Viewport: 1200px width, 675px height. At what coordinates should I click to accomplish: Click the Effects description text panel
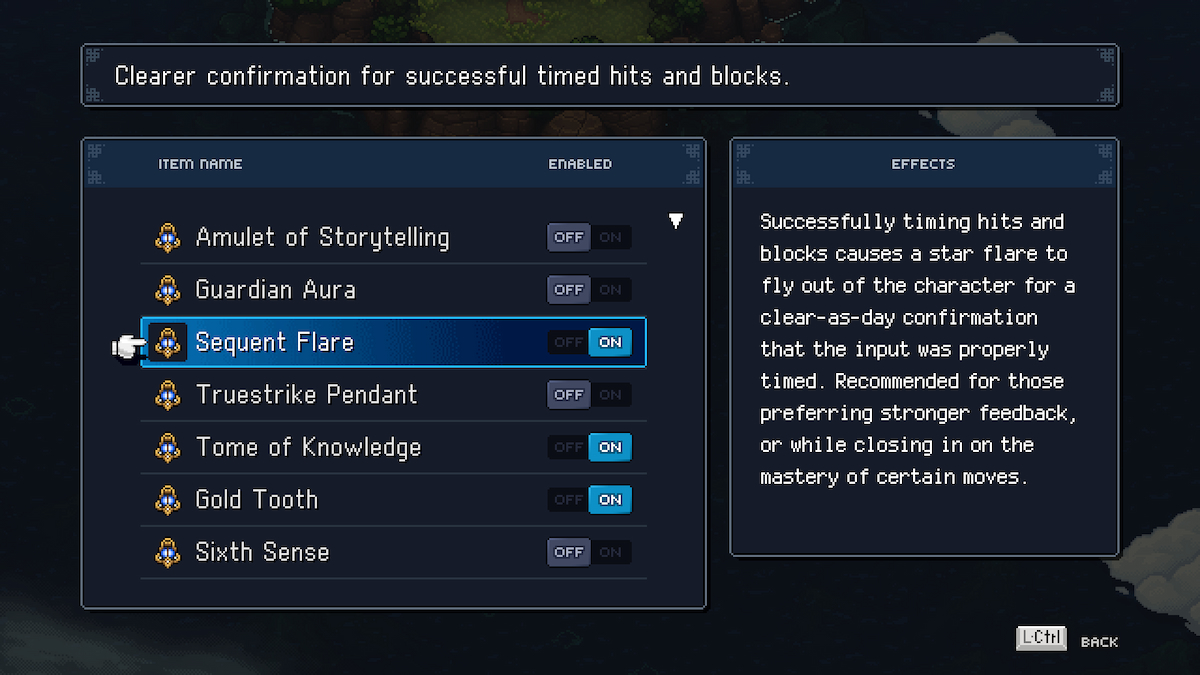click(x=924, y=348)
